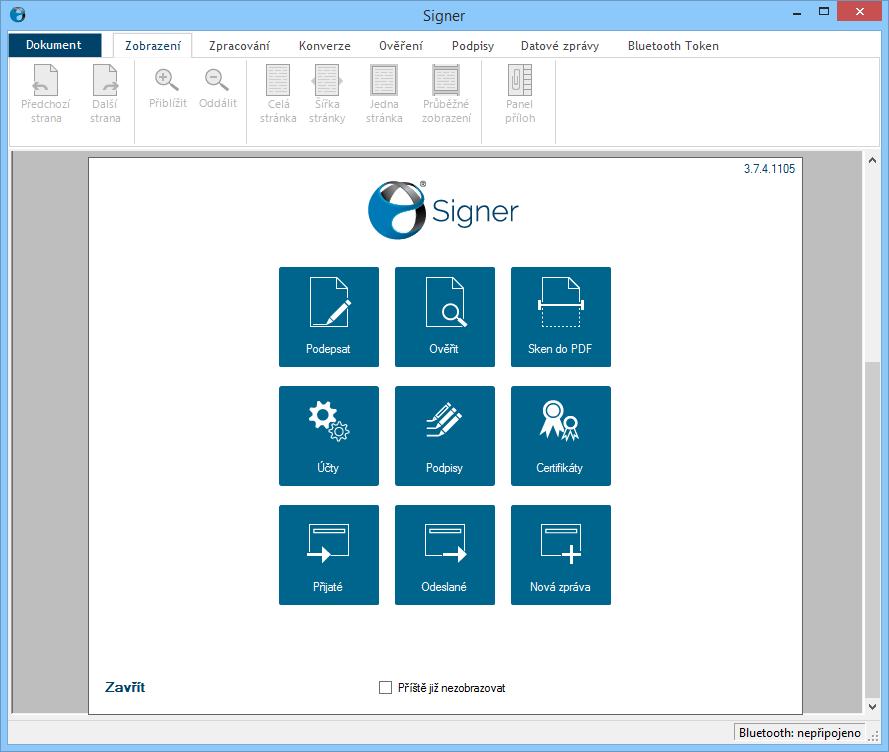889x752 pixels.
Task: Click the Zavřít link
Action: [x=125, y=687]
